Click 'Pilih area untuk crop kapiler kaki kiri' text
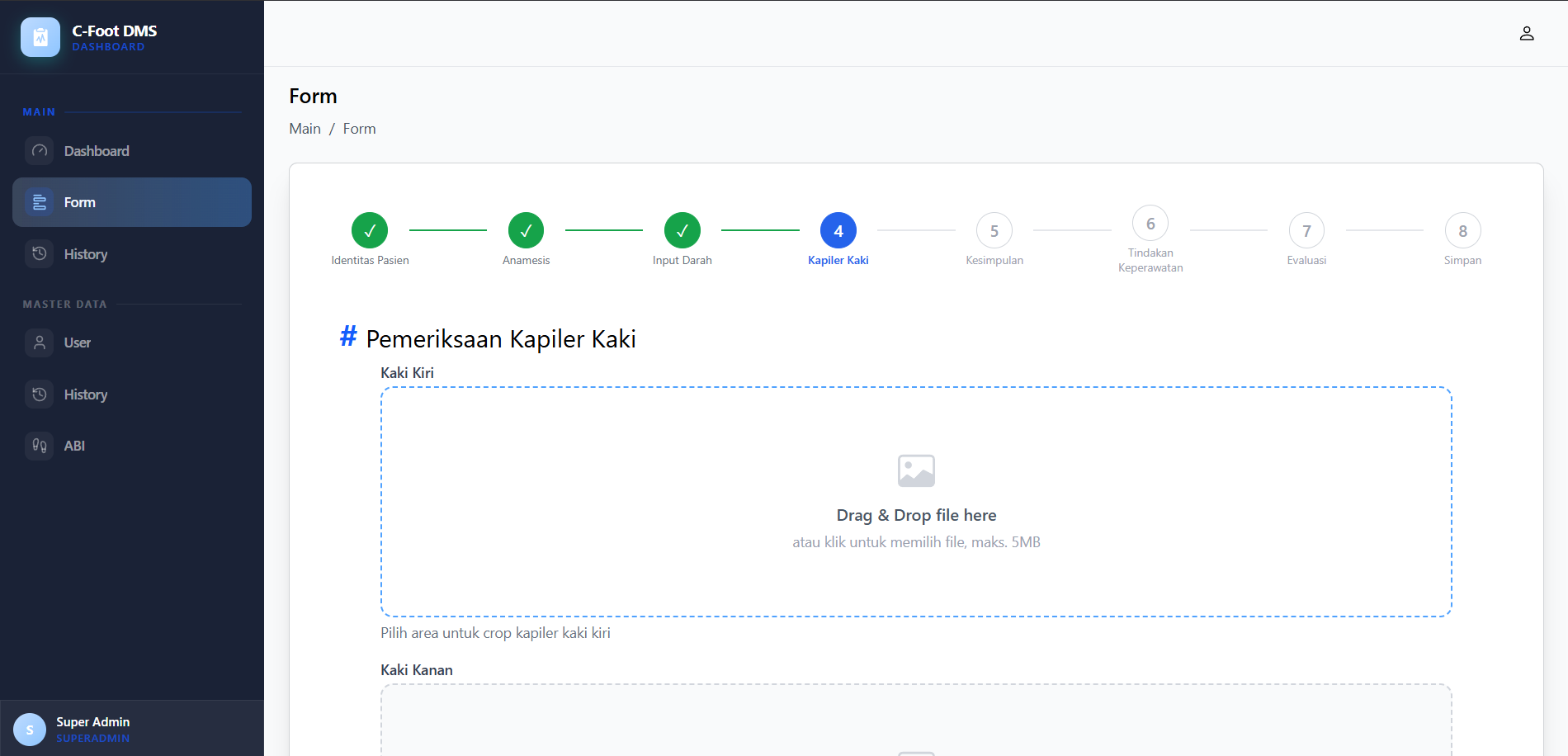Screen dimensions: 1568x756 (x=495, y=633)
